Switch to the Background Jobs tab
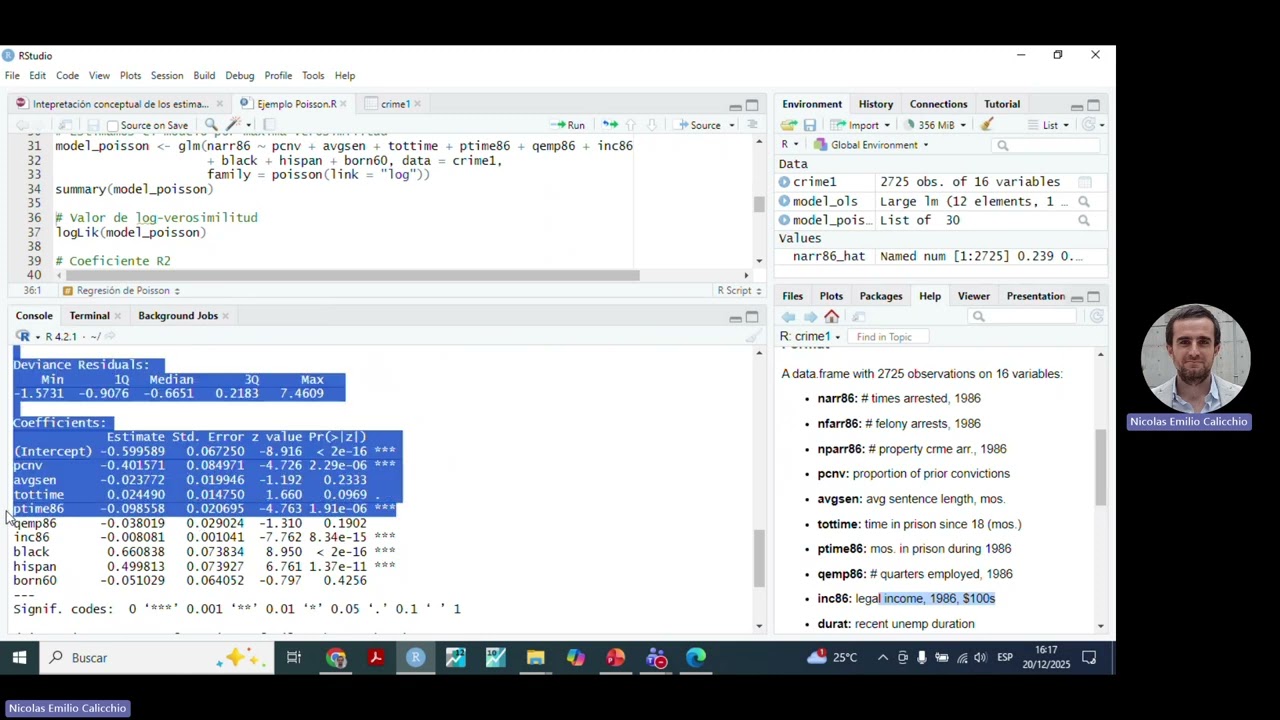 click(x=178, y=316)
